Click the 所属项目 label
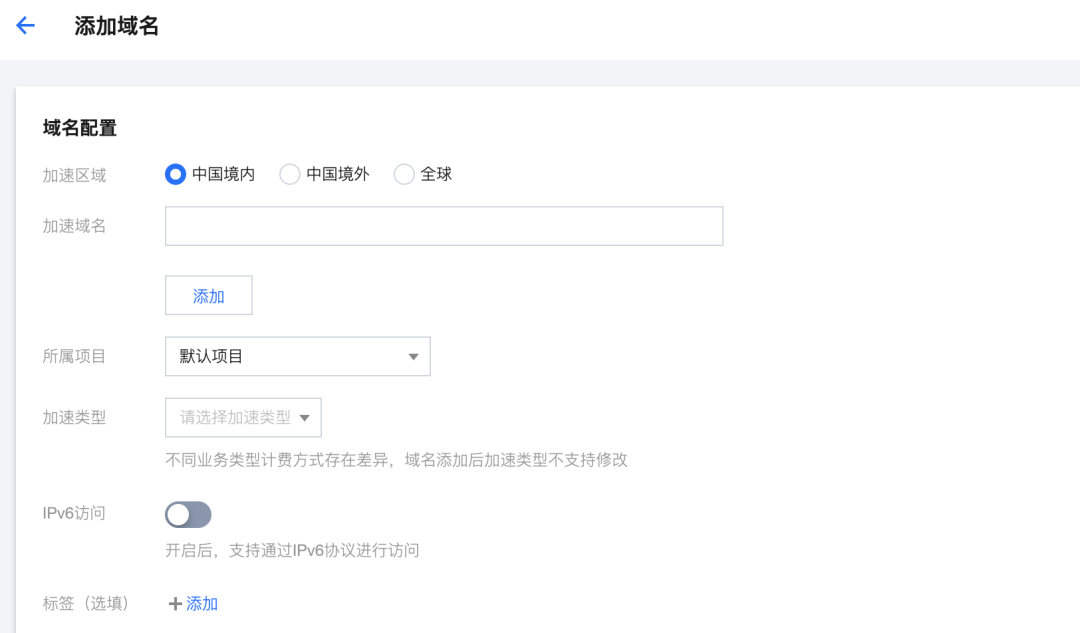 tap(74, 356)
